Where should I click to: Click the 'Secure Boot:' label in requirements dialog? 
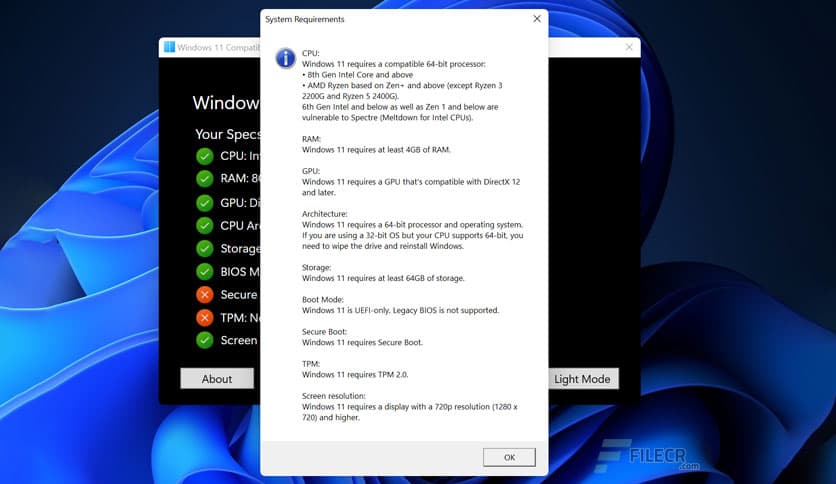[324, 332]
